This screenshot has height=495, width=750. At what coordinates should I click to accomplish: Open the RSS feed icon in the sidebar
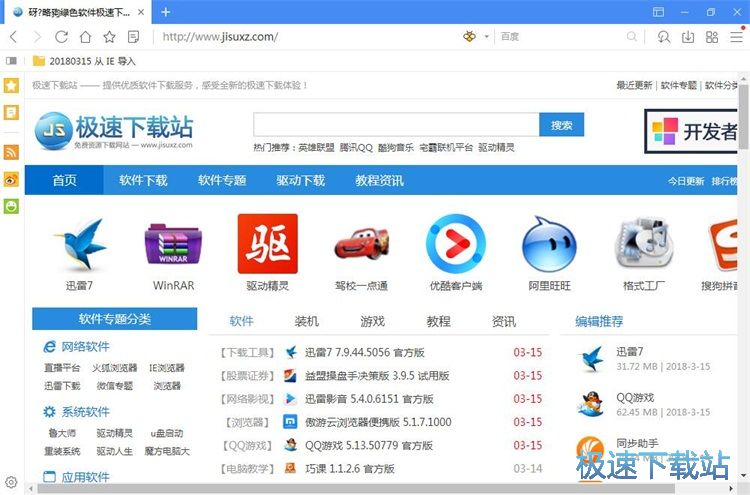(11, 152)
